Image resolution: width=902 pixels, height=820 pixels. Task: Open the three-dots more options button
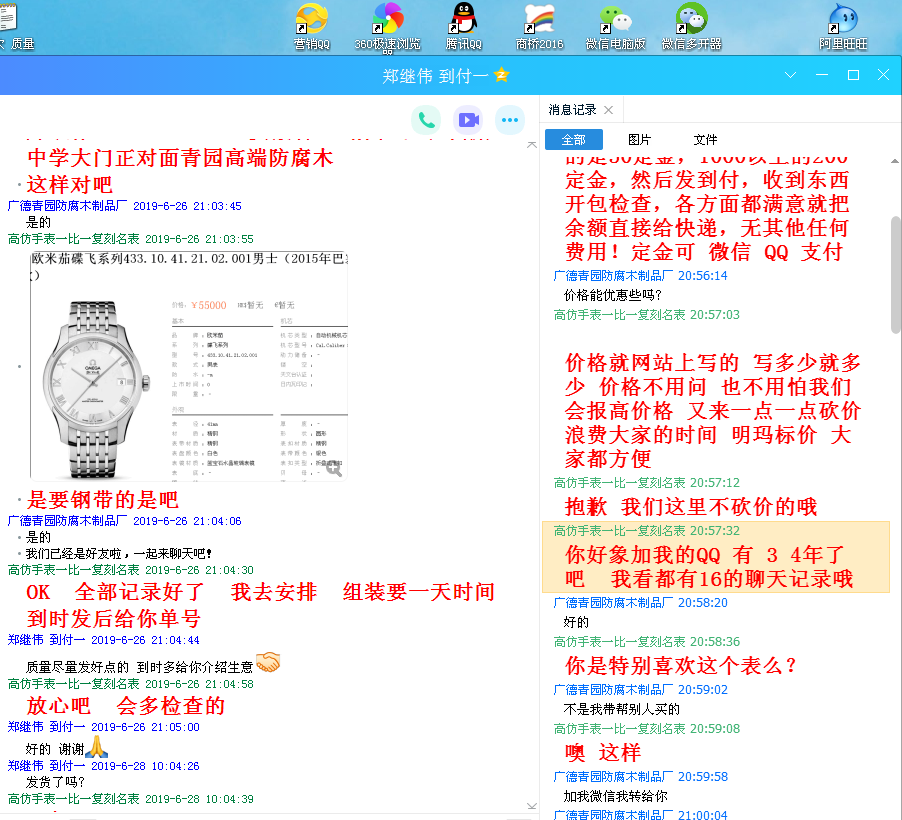point(510,120)
